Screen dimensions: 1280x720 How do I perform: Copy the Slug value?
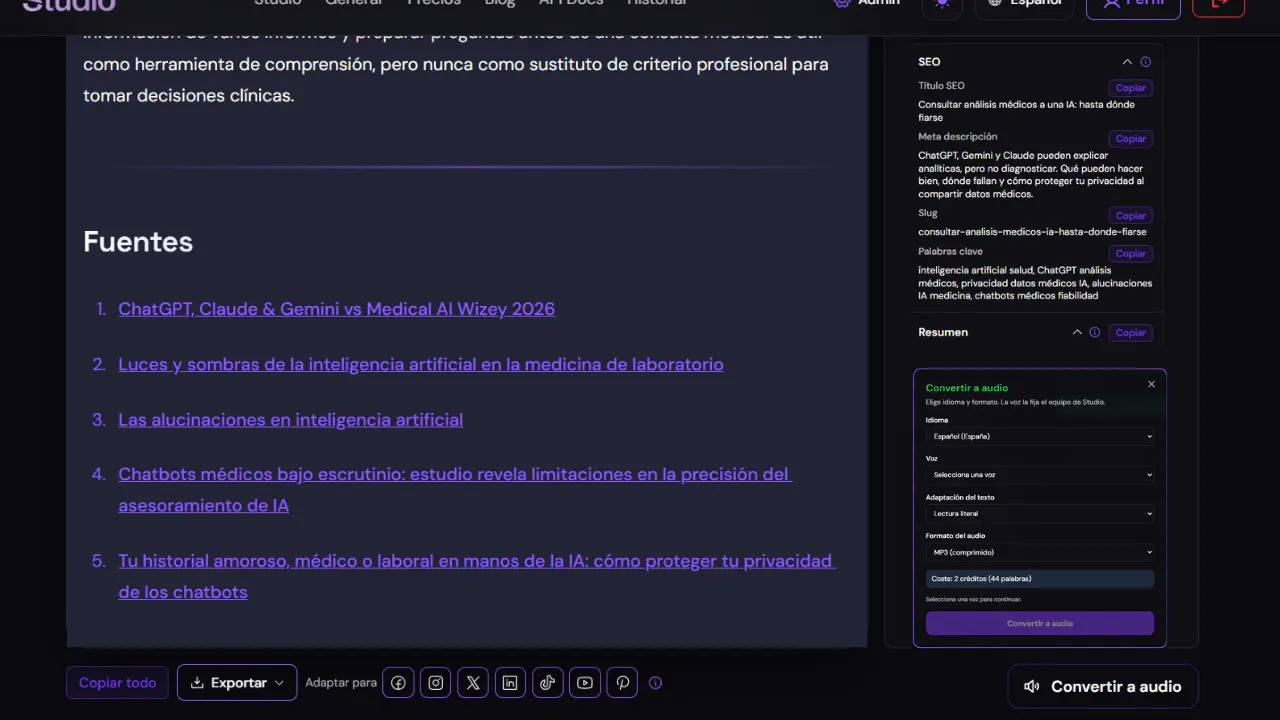tap(1130, 216)
